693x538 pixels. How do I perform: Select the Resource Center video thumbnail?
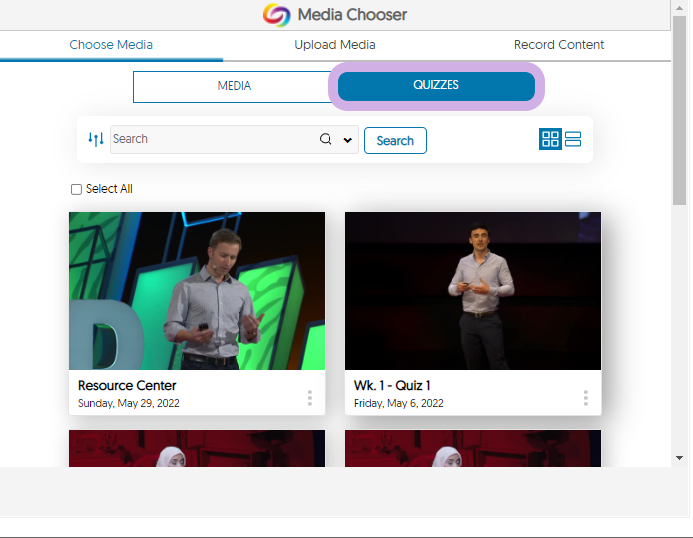(197, 291)
